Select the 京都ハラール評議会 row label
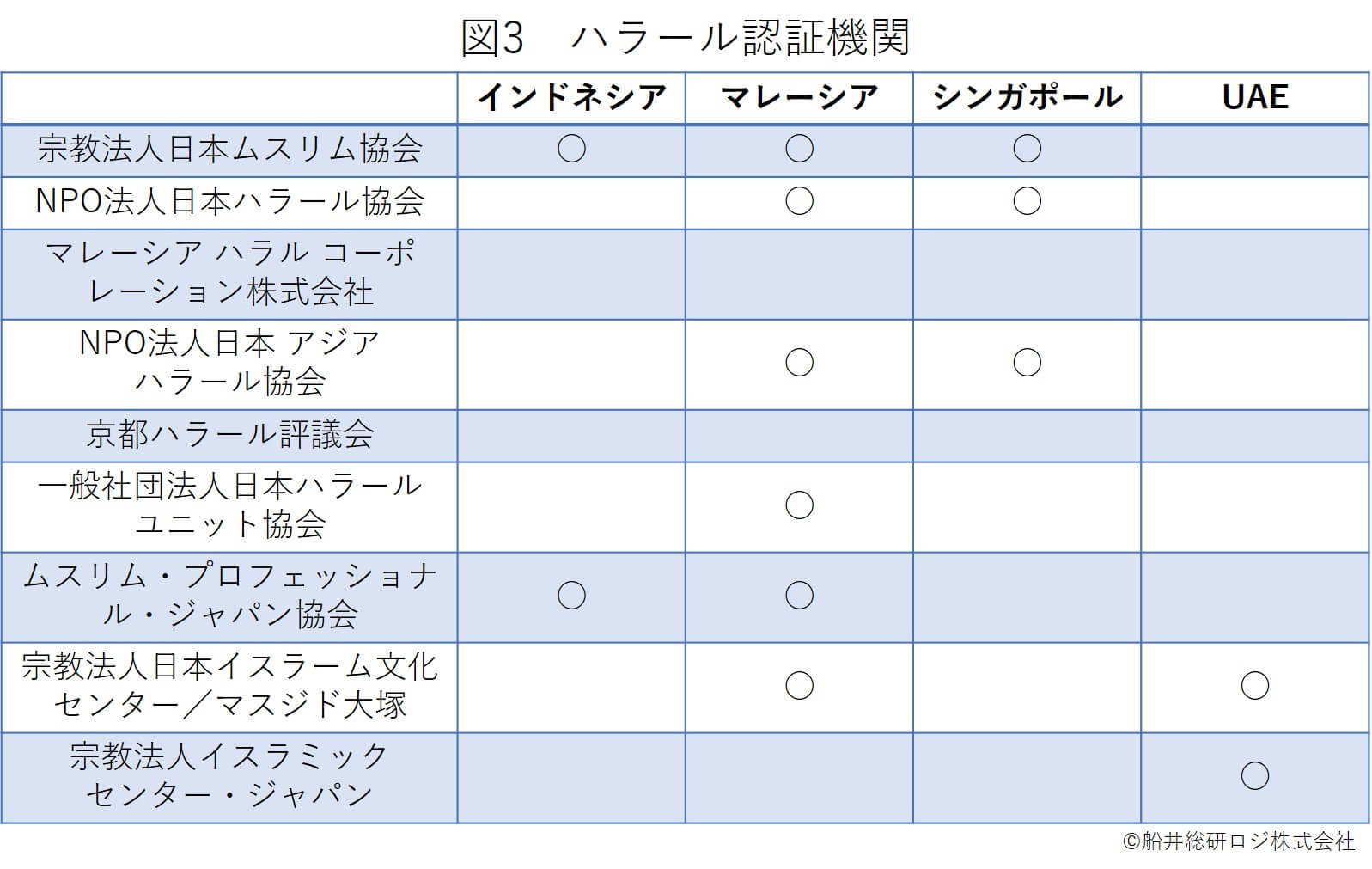This screenshot has width=1372, height=869. [229, 435]
